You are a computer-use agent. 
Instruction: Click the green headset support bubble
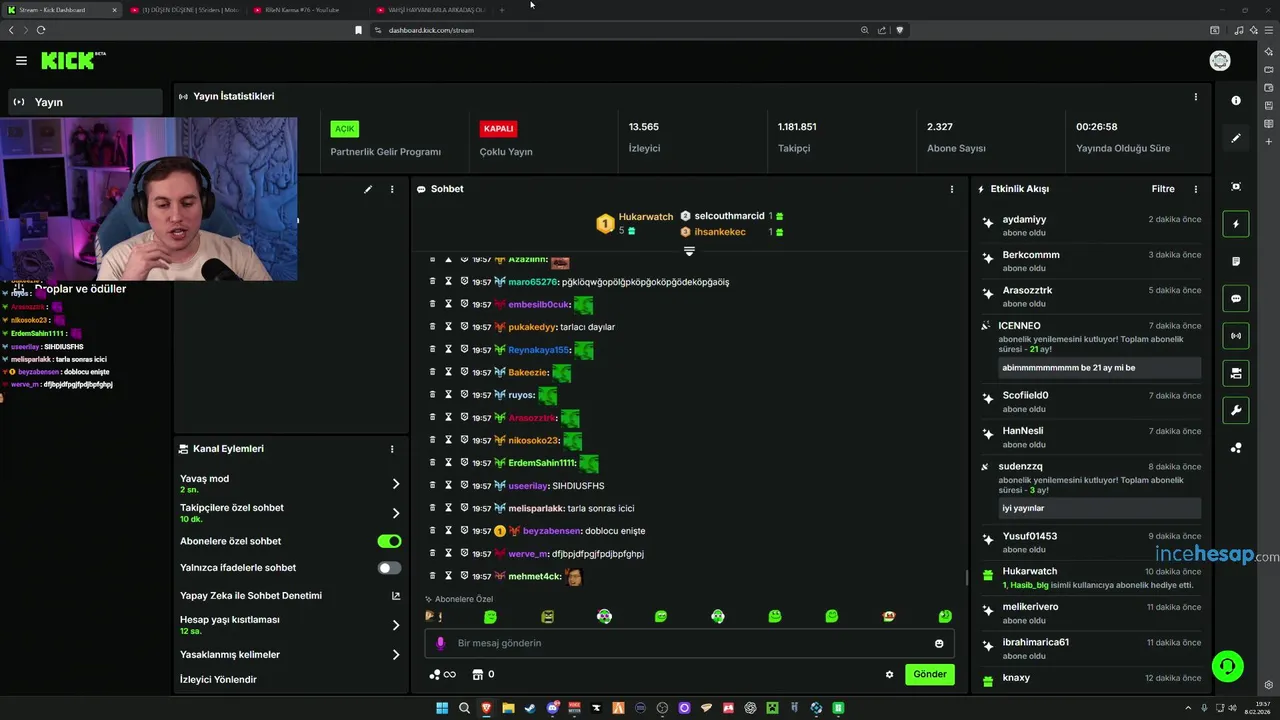click(x=1227, y=666)
